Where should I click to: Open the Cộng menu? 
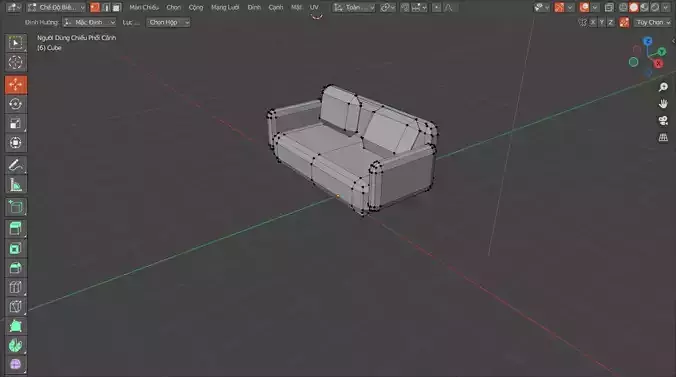pos(196,7)
